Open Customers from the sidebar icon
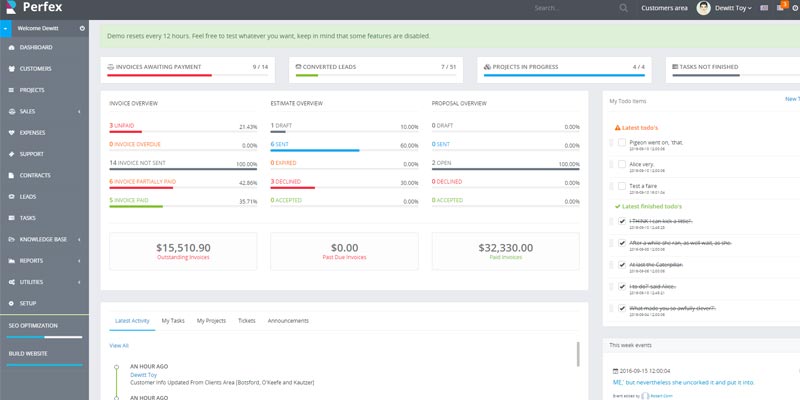The width and height of the screenshot is (800, 400). click(x=12, y=69)
